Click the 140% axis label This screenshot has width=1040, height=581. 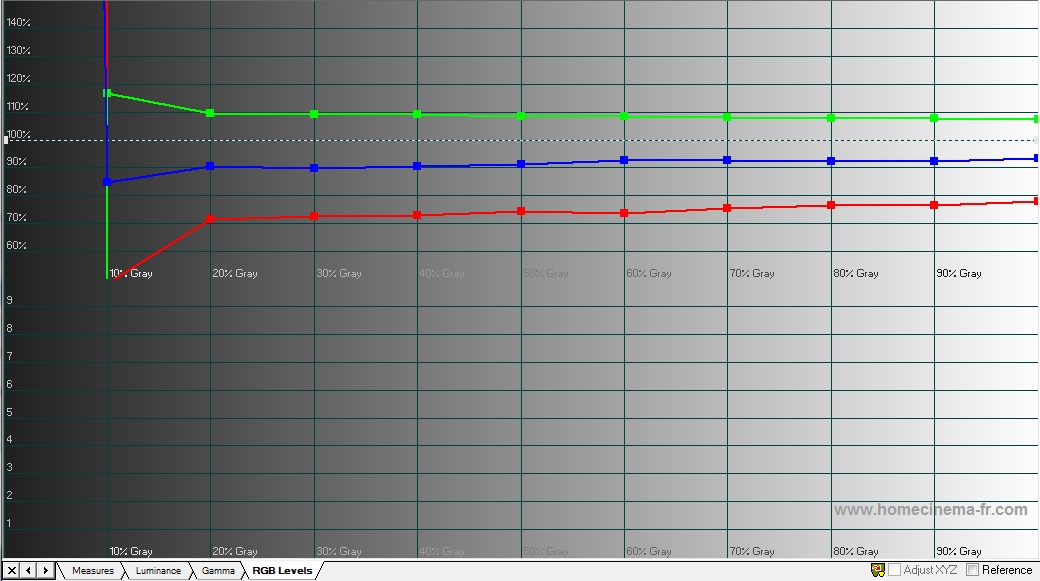click(x=19, y=23)
